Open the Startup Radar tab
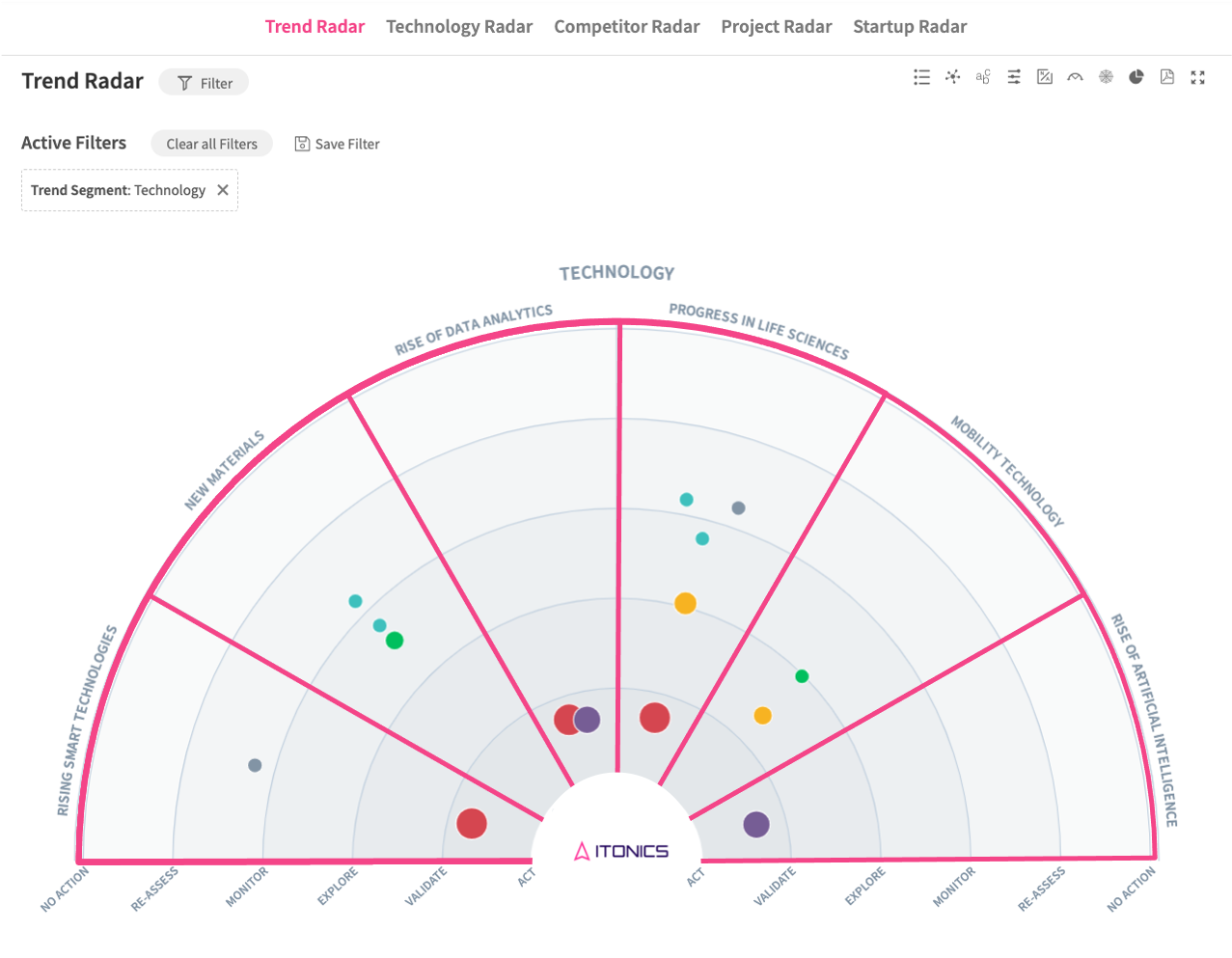This screenshot has width=1232, height=958. coord(909,27)
